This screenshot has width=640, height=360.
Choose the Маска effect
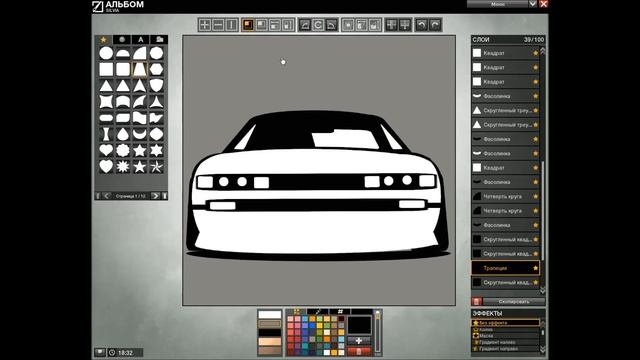click(506, 336)
